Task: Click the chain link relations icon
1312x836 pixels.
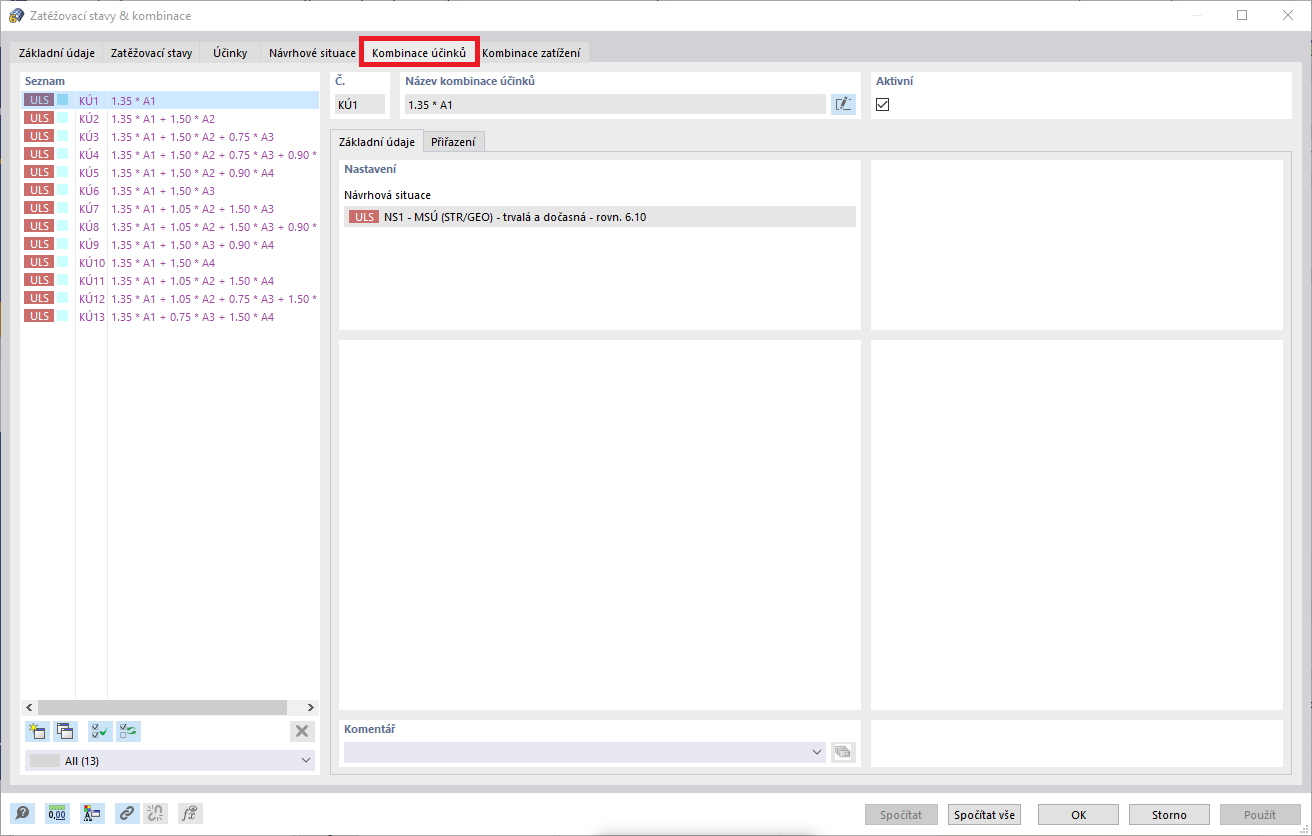Action: pos(126,813)
